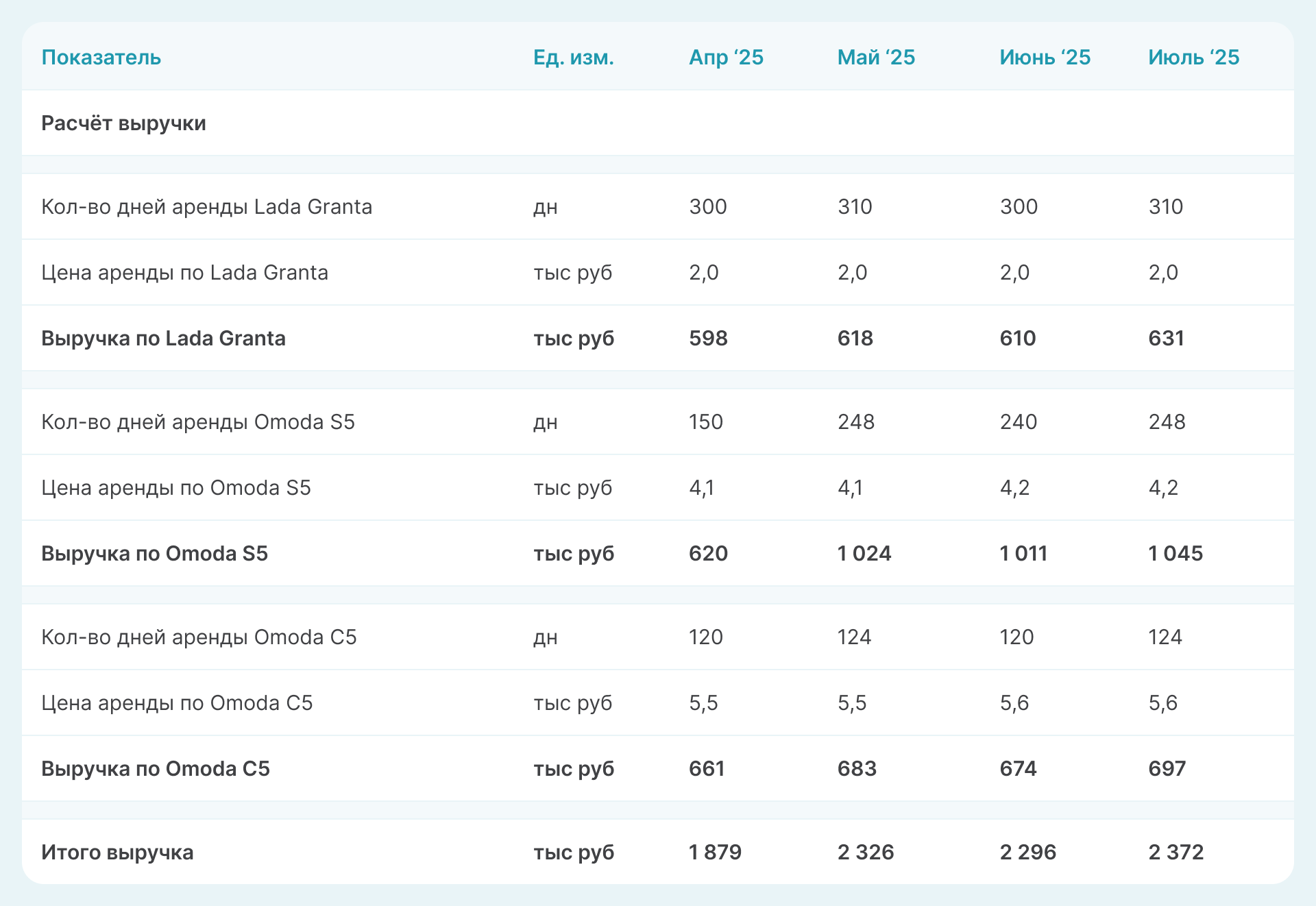Click Кол-во дней аренды Lada Granta label
The image size is (1316, 906).
click(x=206, y=207)
